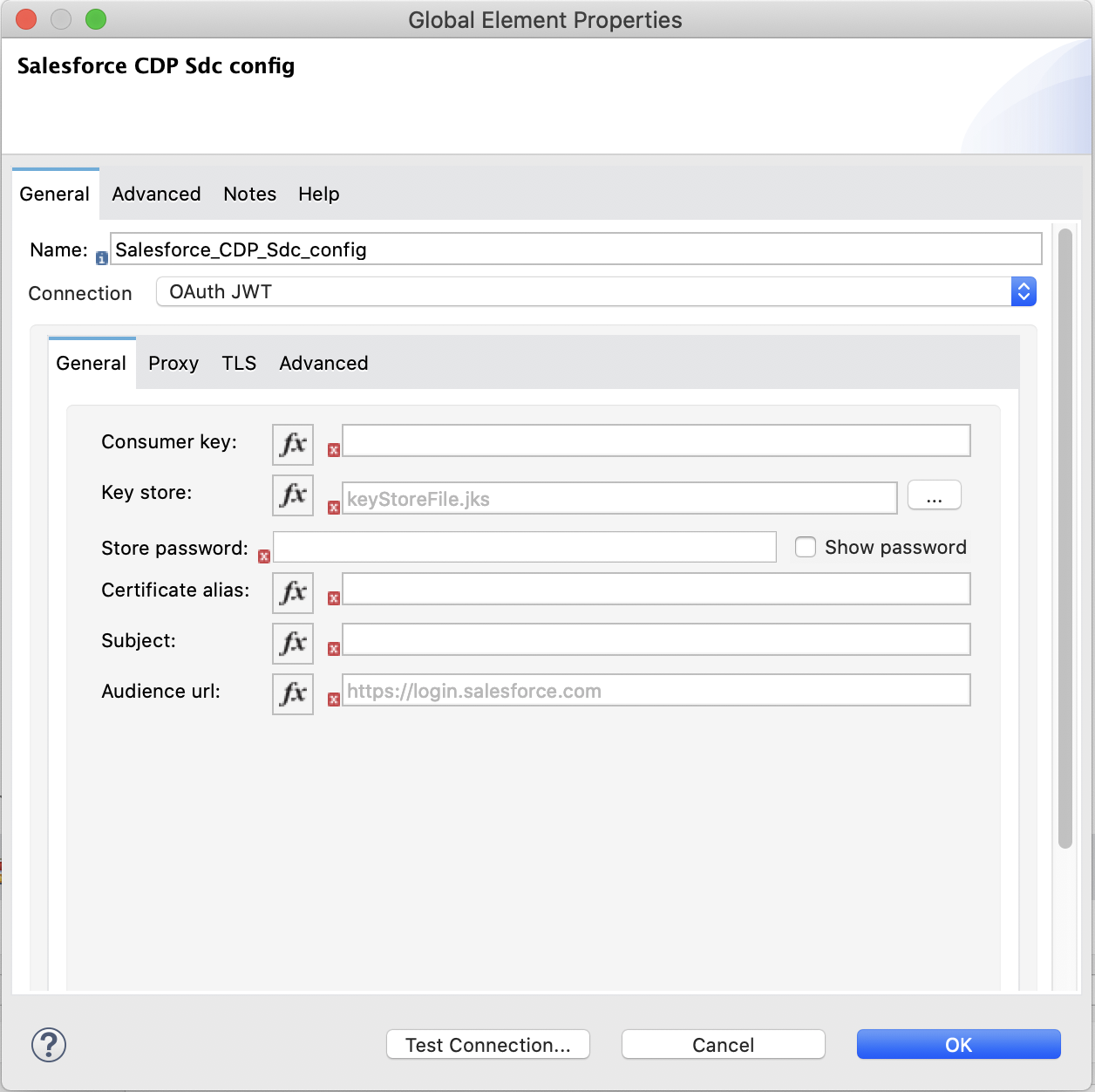This screenshot has height=1092, width=1095.
Task: Open the Help tab
Action: [x=318, y=194]
